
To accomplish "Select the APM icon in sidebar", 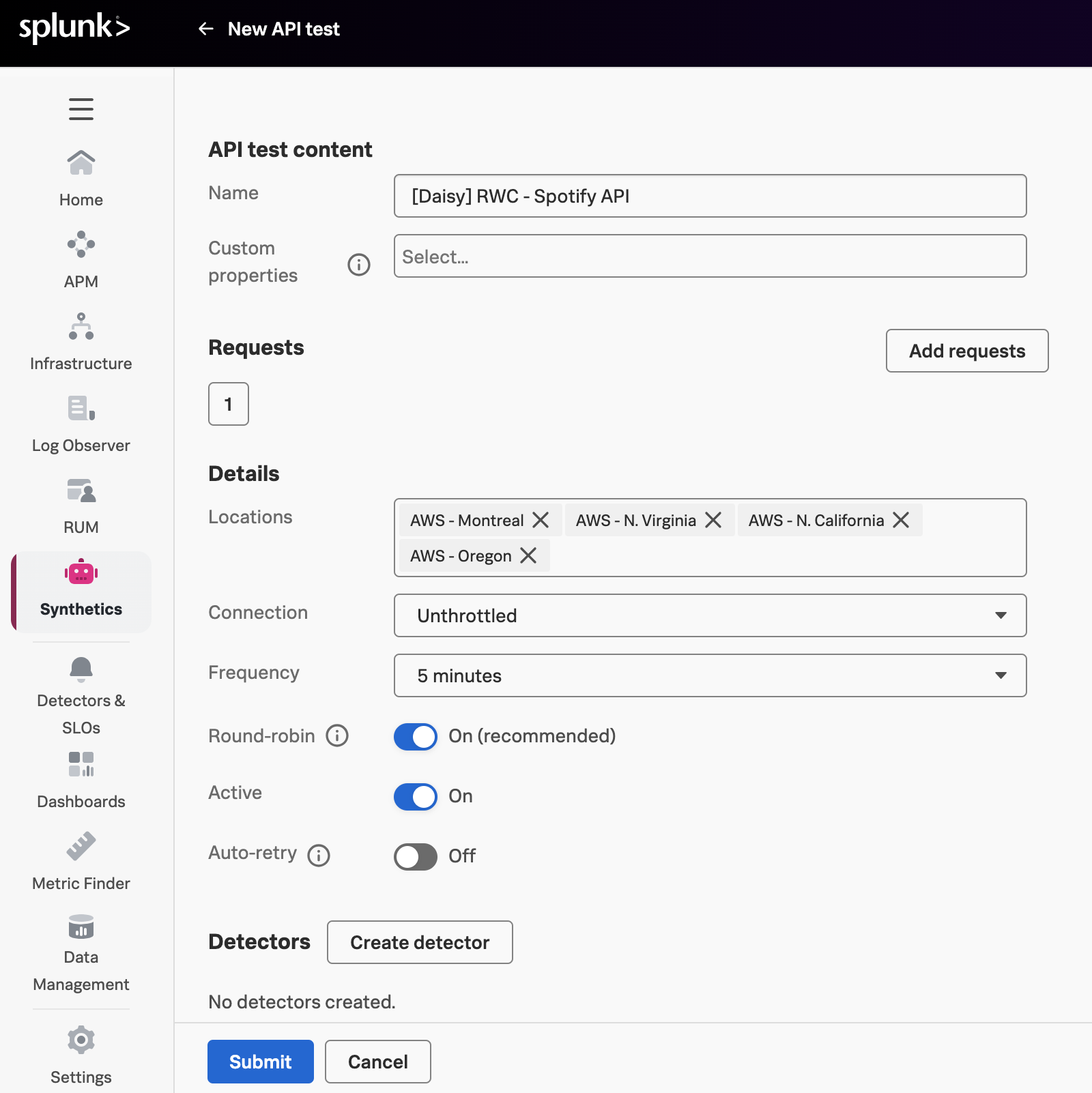I will (81, 259).
